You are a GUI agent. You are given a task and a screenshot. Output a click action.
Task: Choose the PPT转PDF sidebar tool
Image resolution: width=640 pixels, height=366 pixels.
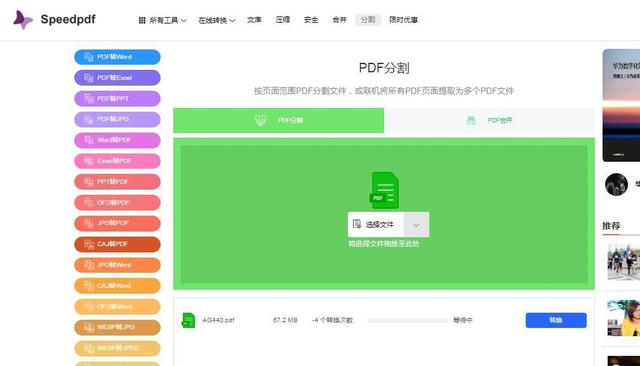tap(118, 182)
